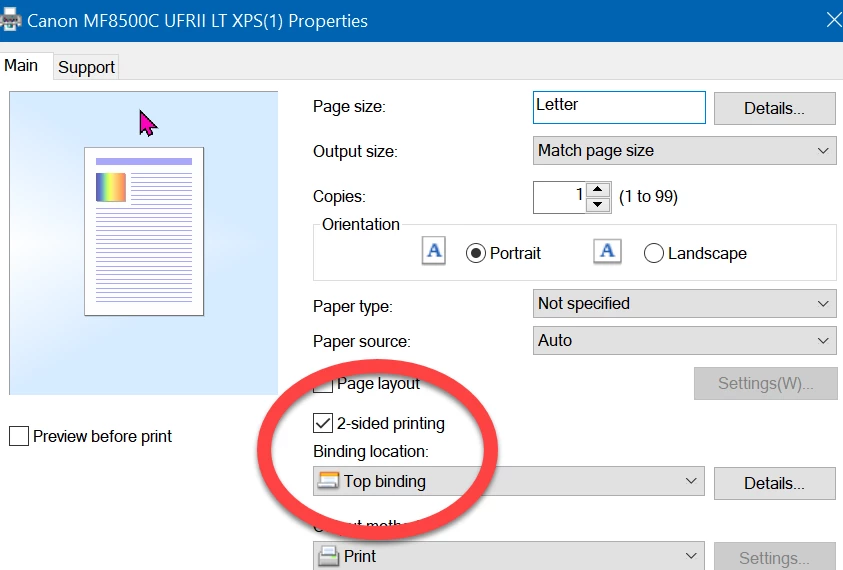Image resolution: width=843 pixels, height=570 pixels.
Task: Increase copies with the up arrow
Action: tap(597, 189)
